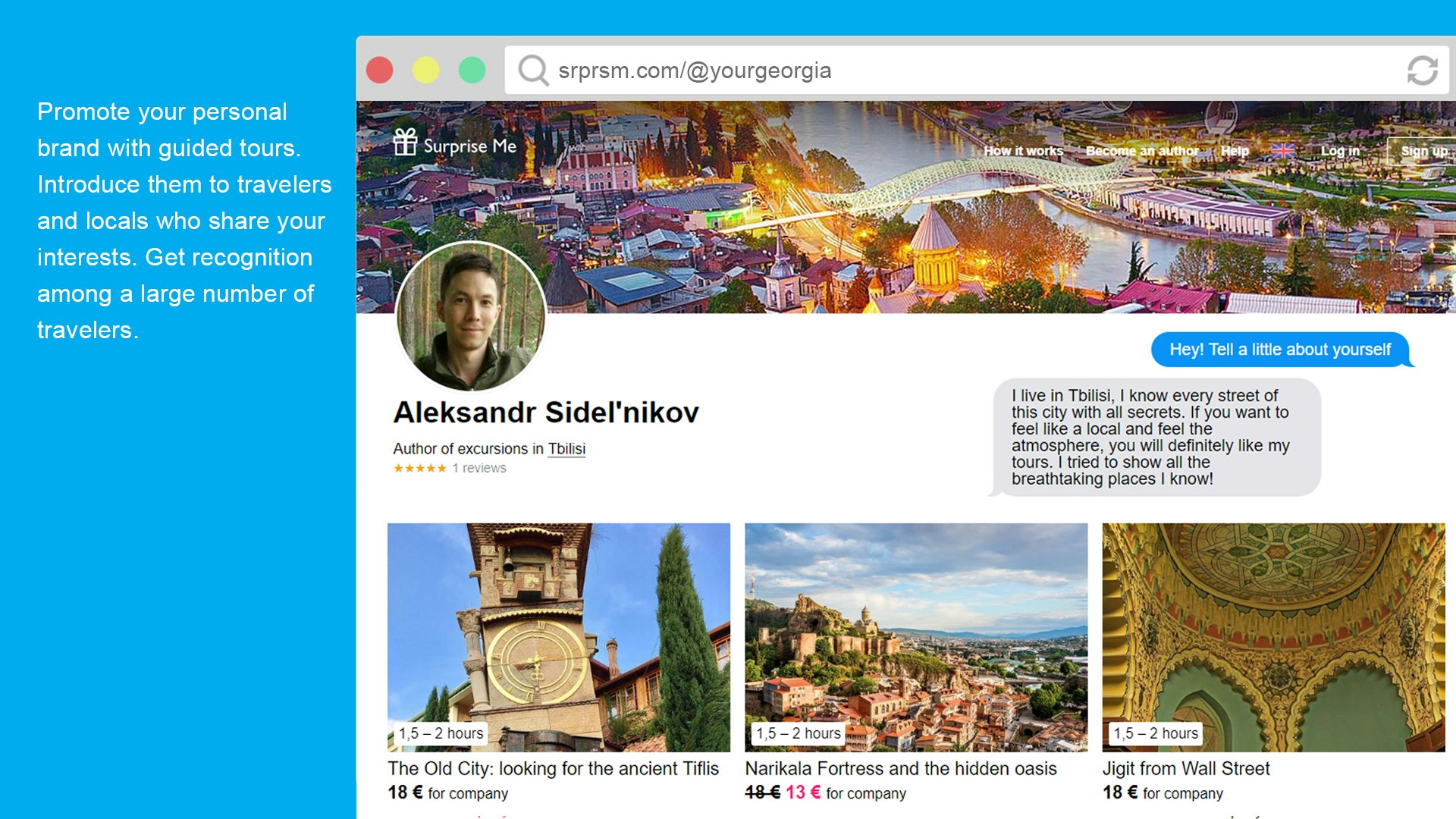The image size is (1456, 819).
Task: Click the green window circle button
Action: (x=472, y=71)
